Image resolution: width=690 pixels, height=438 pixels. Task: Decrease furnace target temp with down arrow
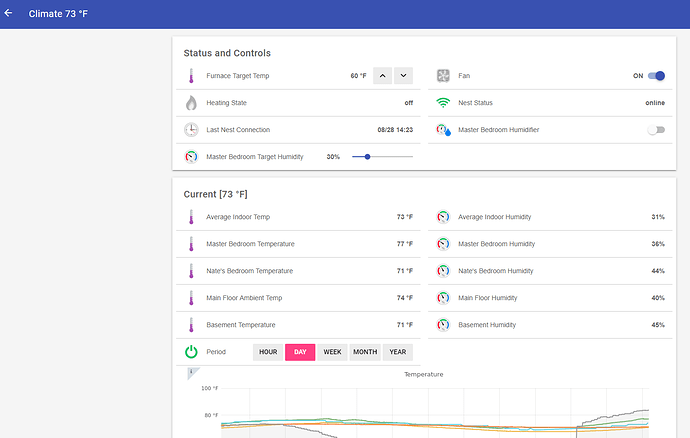point(403,76)
